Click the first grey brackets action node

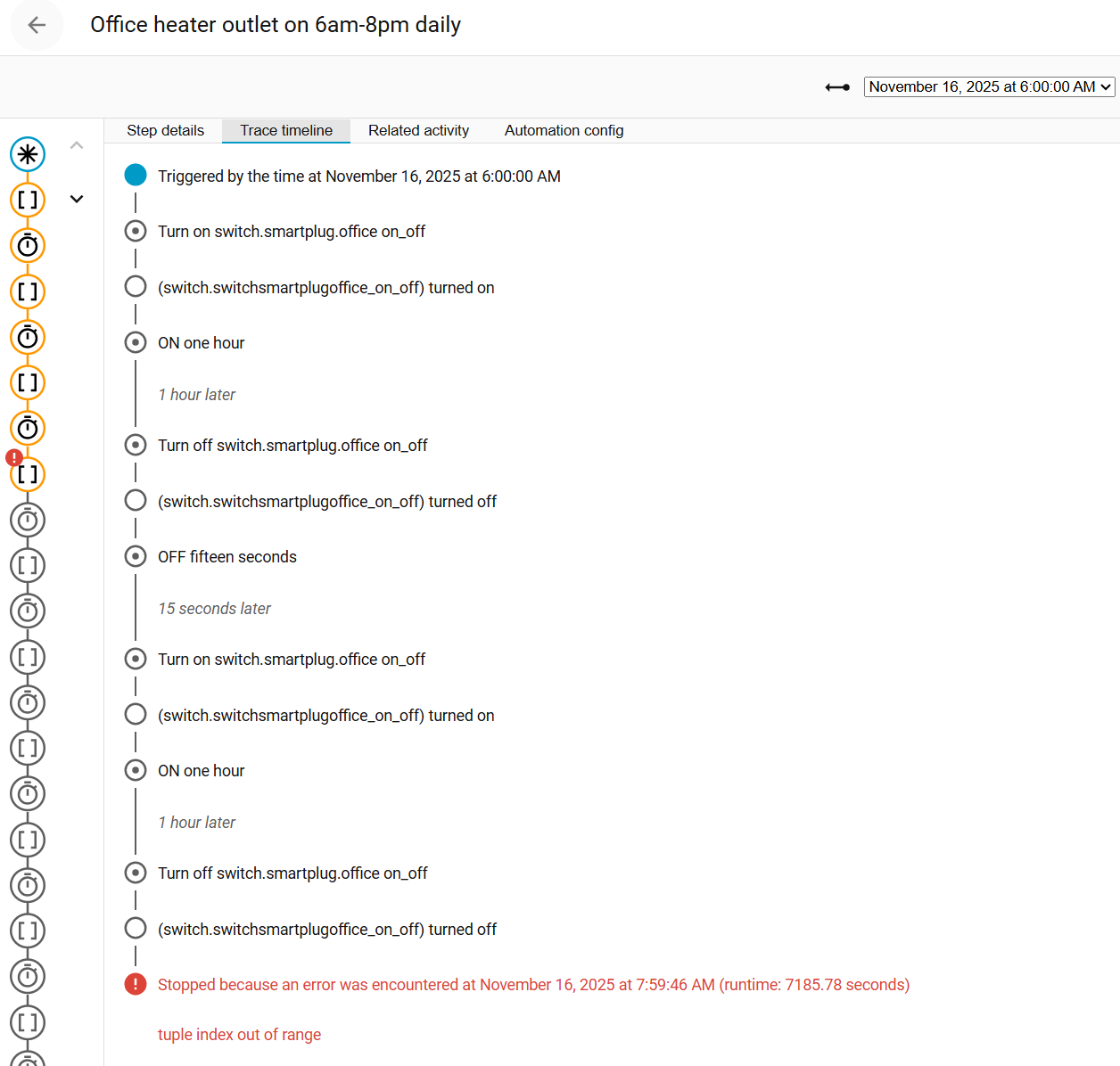(x=28, y=565)
